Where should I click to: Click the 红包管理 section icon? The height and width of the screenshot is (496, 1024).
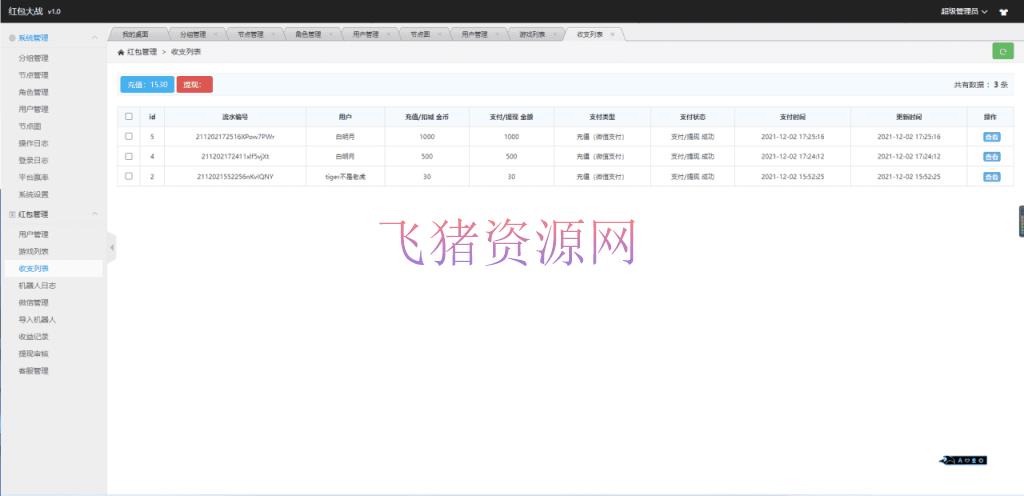[x=12, y=215]
